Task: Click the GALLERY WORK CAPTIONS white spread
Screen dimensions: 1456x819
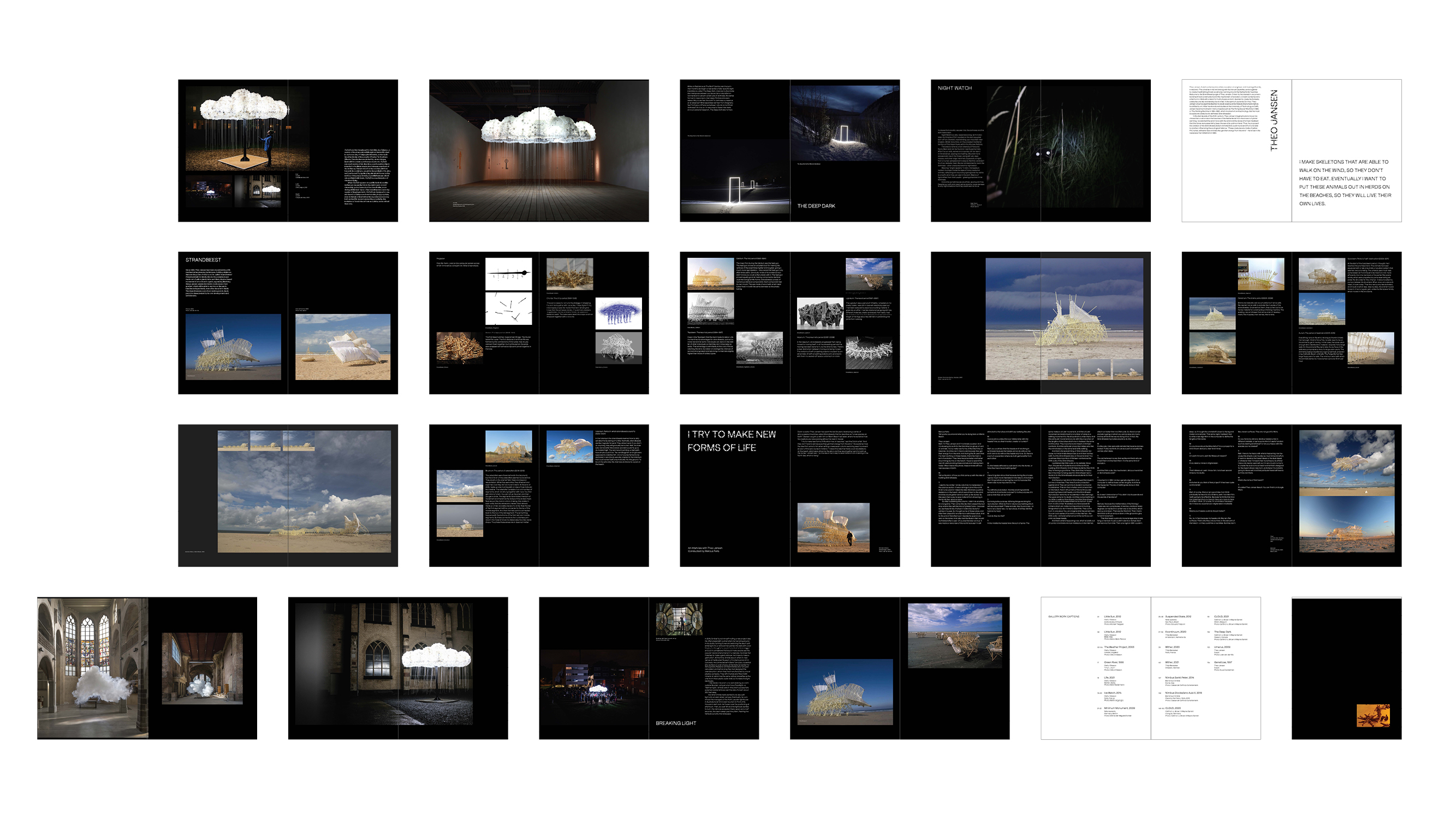Action: tap(1150, 668)
